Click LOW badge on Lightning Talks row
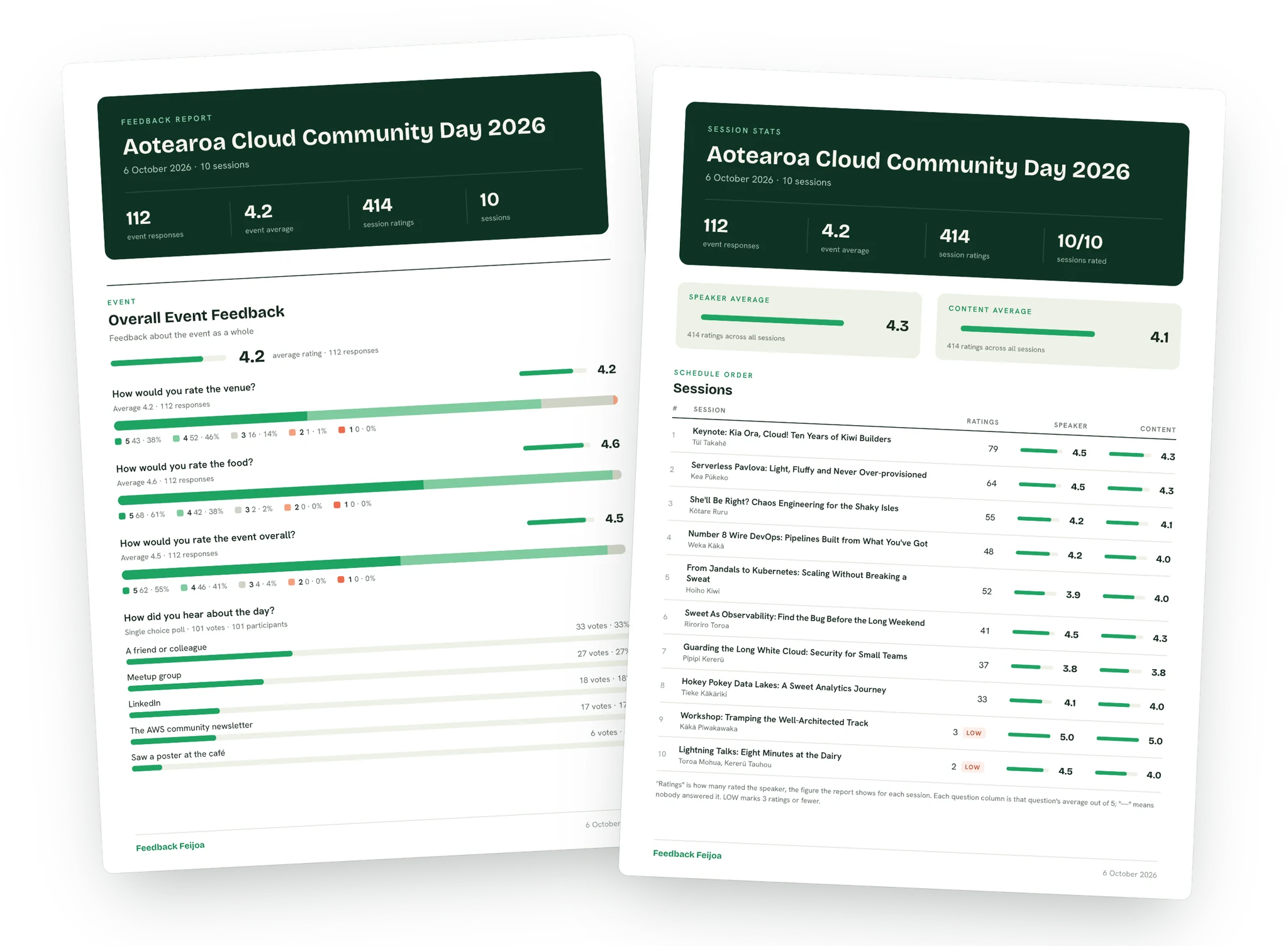The height and width of the screenshot is (946, 1288). [972, 767]
